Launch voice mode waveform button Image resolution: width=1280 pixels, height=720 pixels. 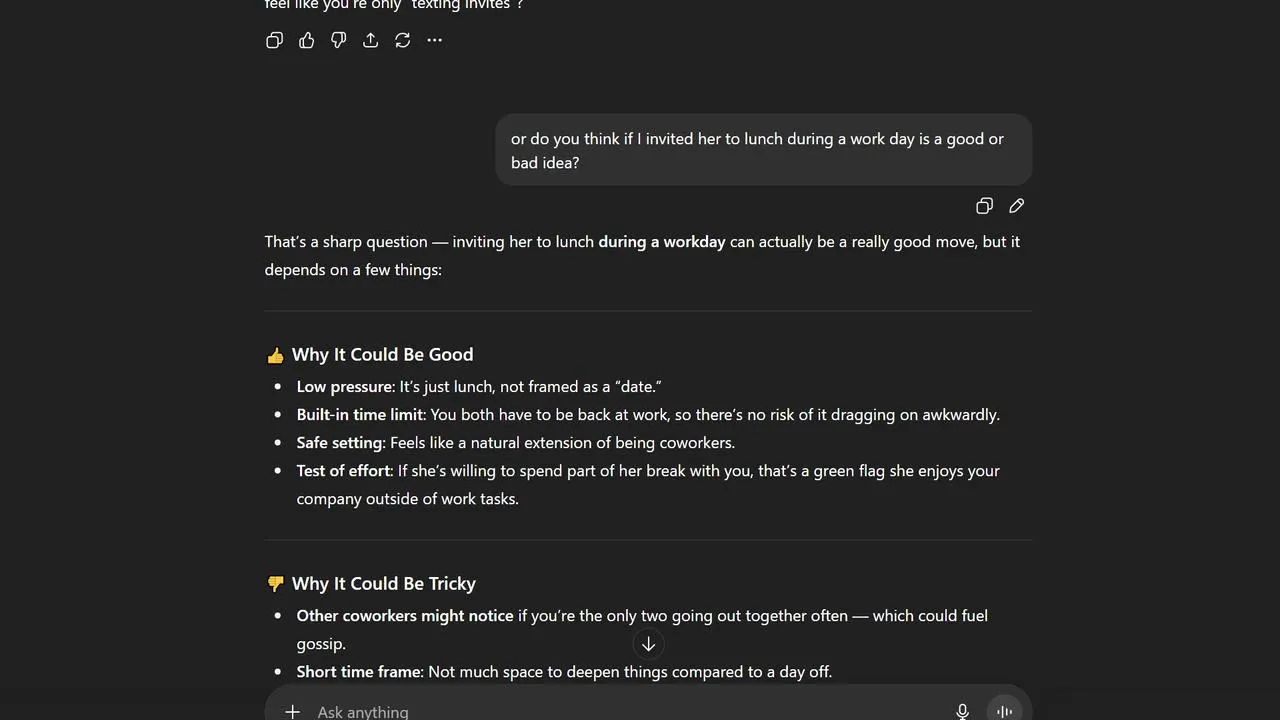click(x=1005, y=710)
